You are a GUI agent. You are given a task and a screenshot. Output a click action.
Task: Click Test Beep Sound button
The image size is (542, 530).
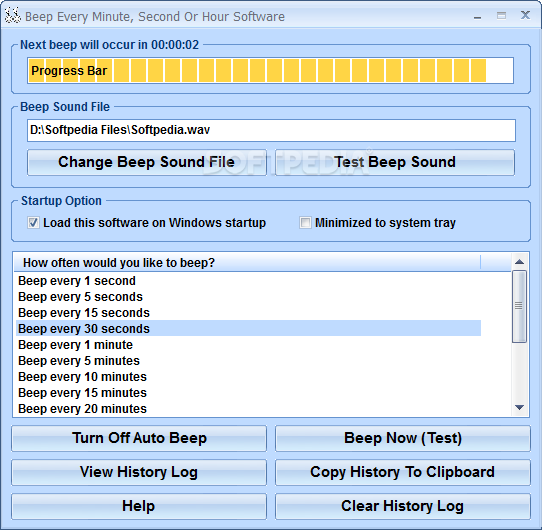(x=395, y=162)
